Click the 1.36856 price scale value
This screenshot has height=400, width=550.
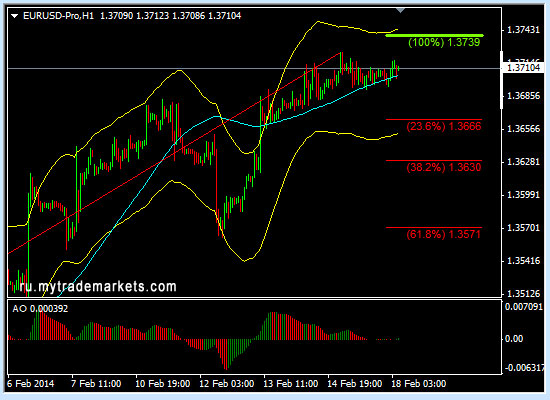(x=523, y=96)
